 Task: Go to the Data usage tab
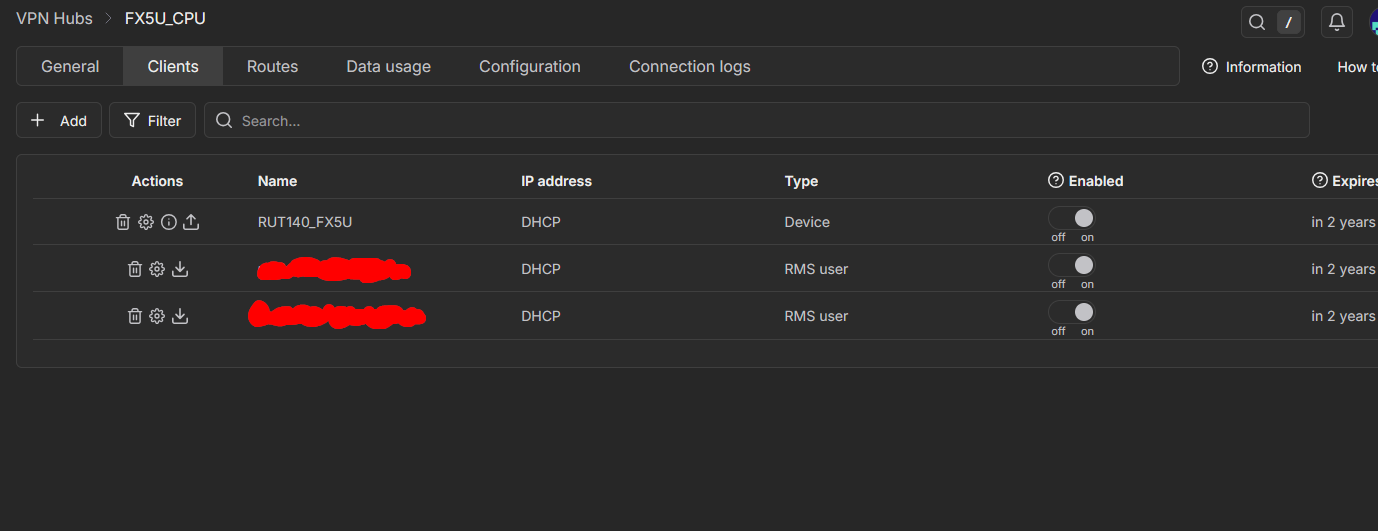coord(388,67)
